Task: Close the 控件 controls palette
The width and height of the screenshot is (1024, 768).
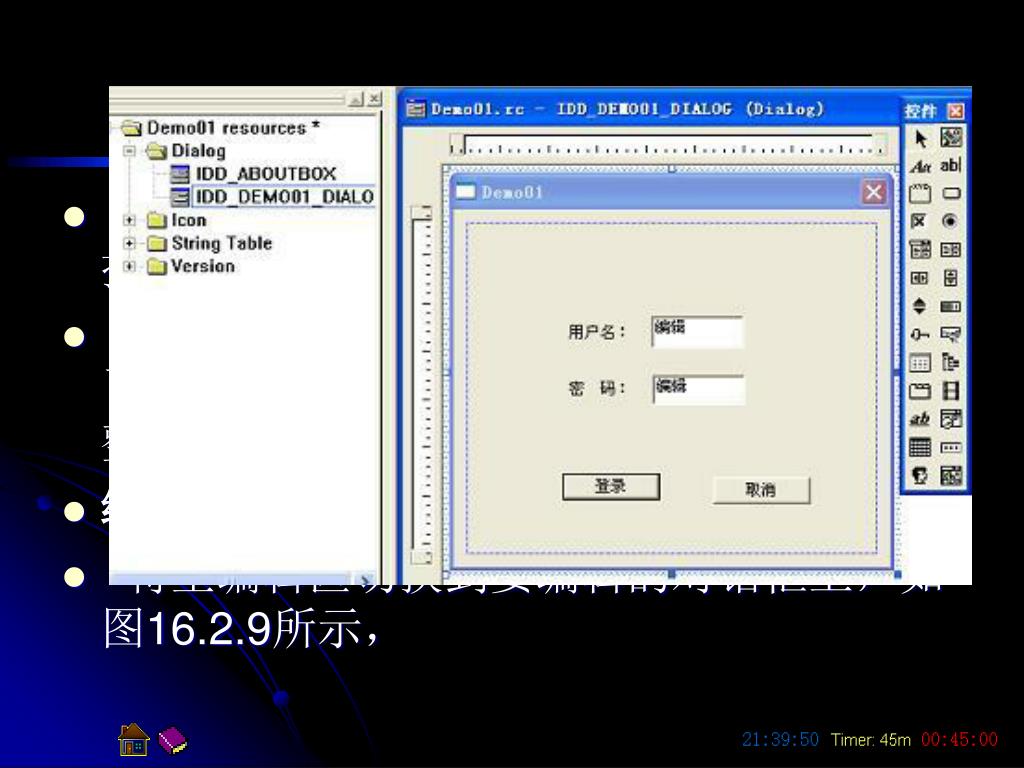Action: [x=955, y=111]
